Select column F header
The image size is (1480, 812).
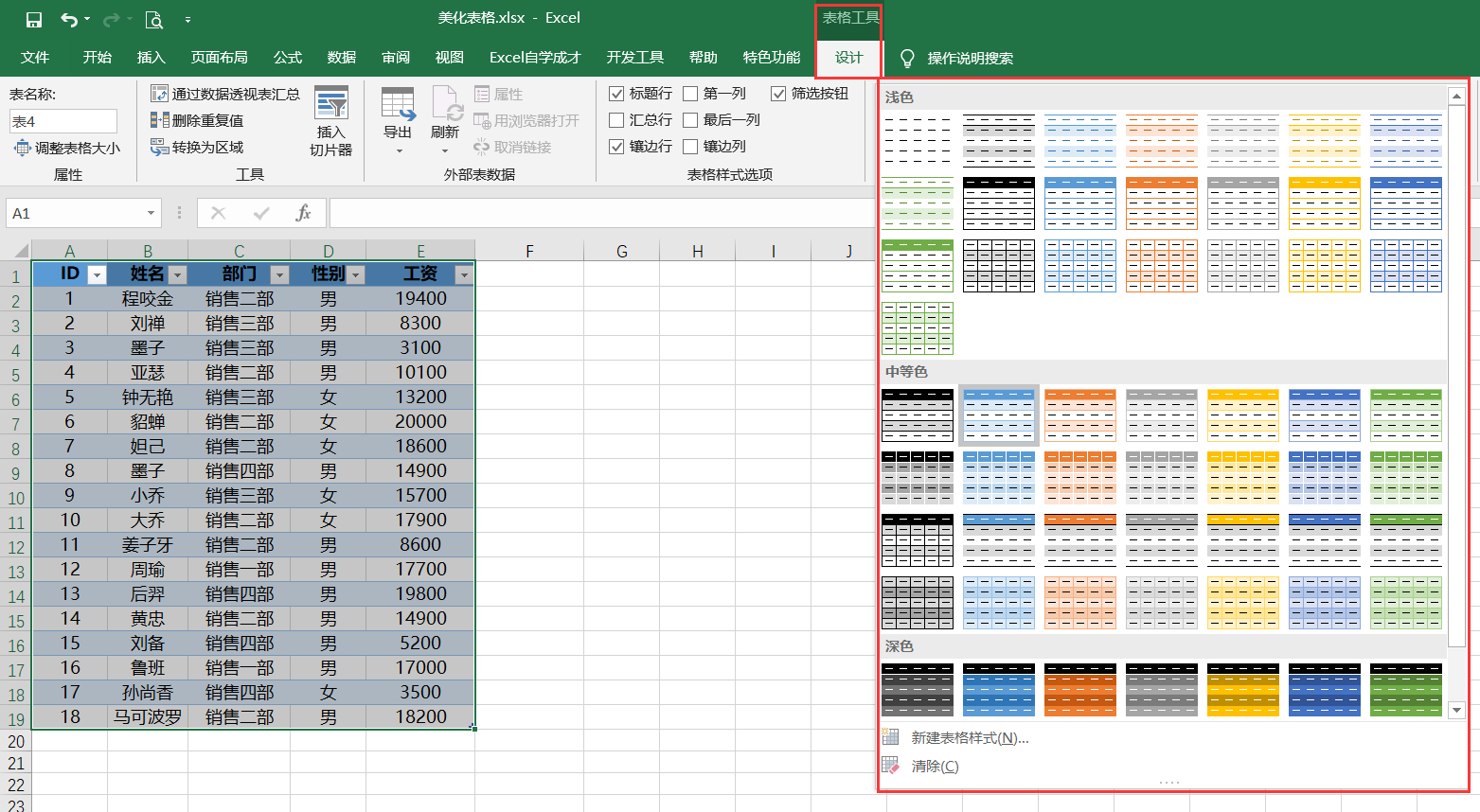pos(529,251)
